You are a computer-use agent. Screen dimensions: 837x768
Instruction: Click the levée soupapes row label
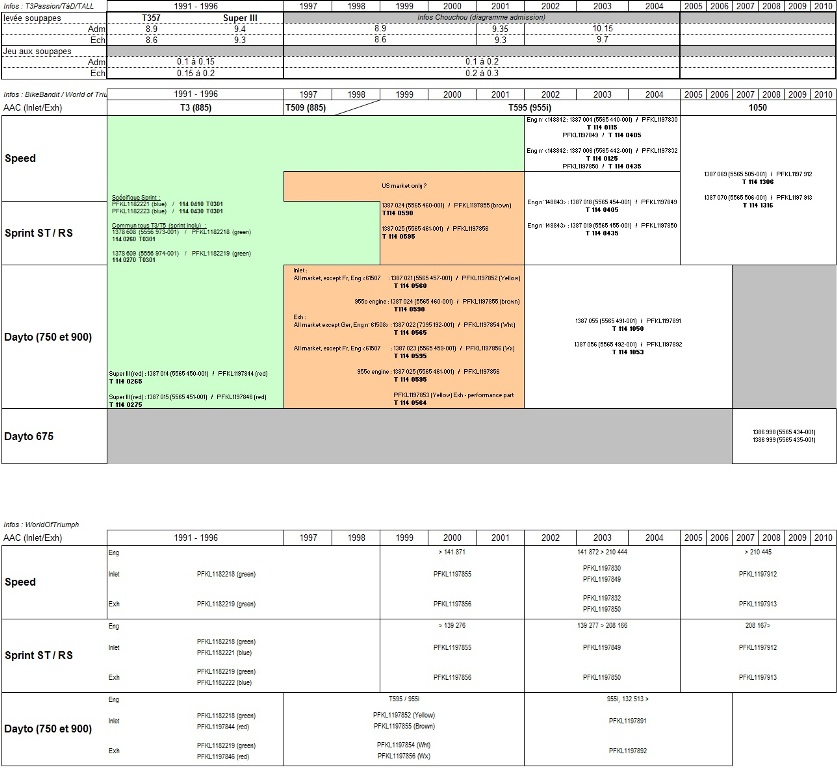pyautogui.click(x=32, y=18)
